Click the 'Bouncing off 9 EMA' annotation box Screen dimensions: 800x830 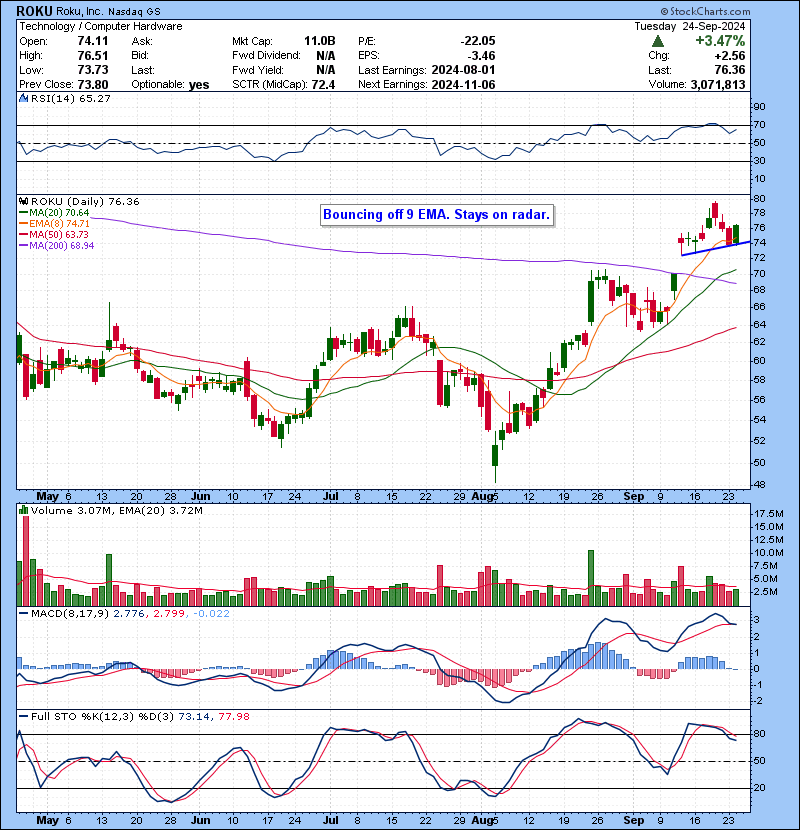(437, 215)
